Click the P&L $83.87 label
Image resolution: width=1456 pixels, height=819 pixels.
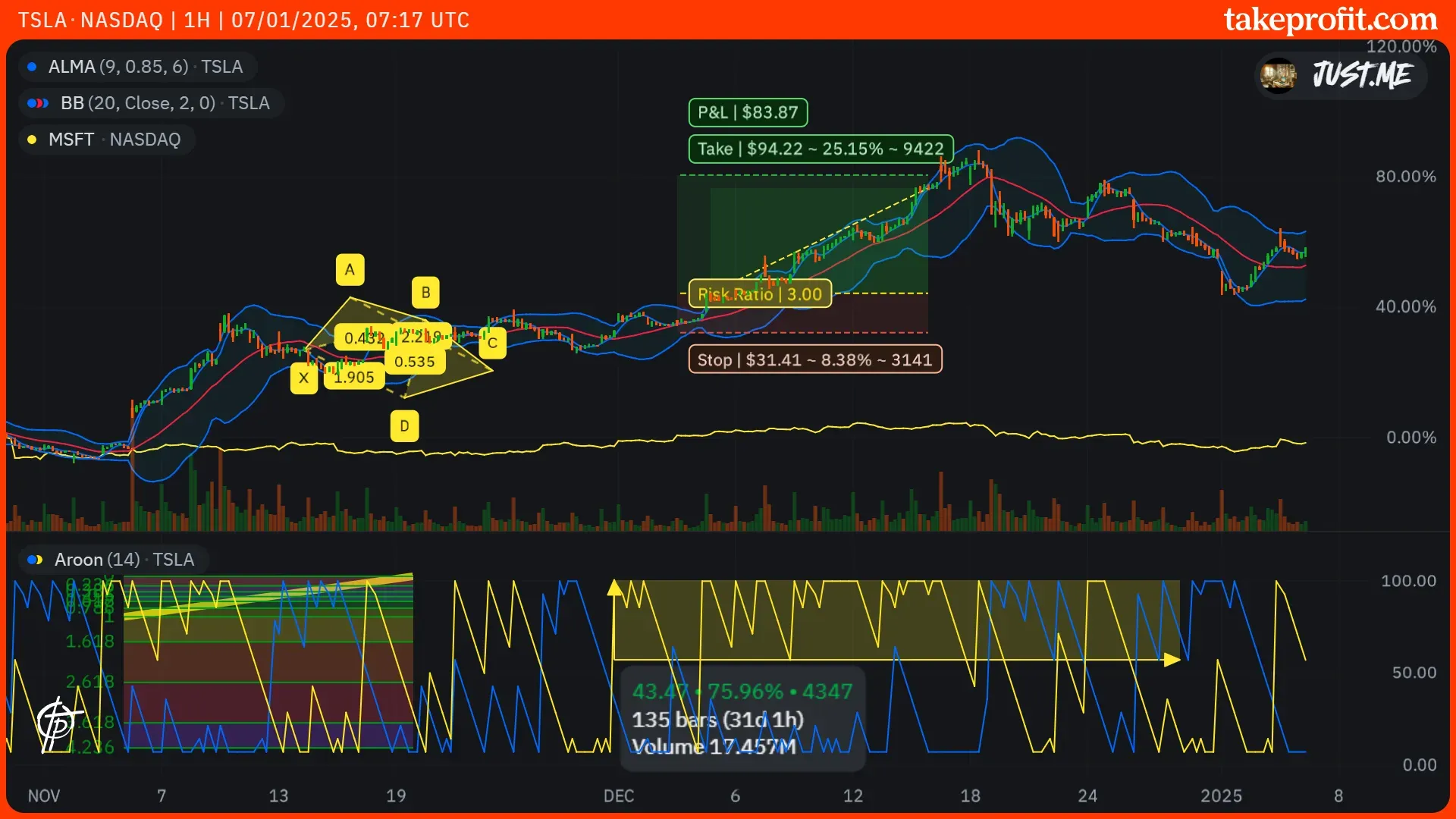pyautogui.click(x=748, y=112)
